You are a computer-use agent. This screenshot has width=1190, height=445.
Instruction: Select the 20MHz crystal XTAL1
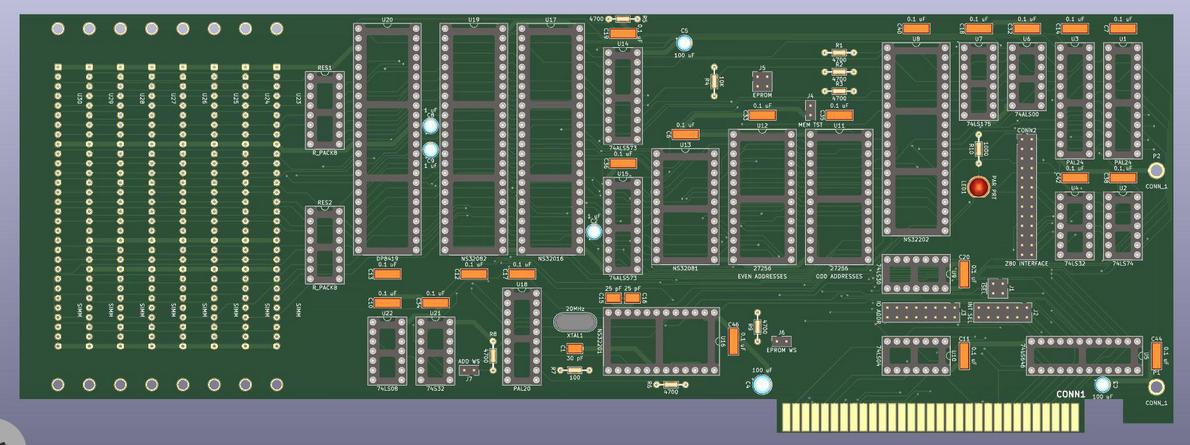[x=574, y=322]
